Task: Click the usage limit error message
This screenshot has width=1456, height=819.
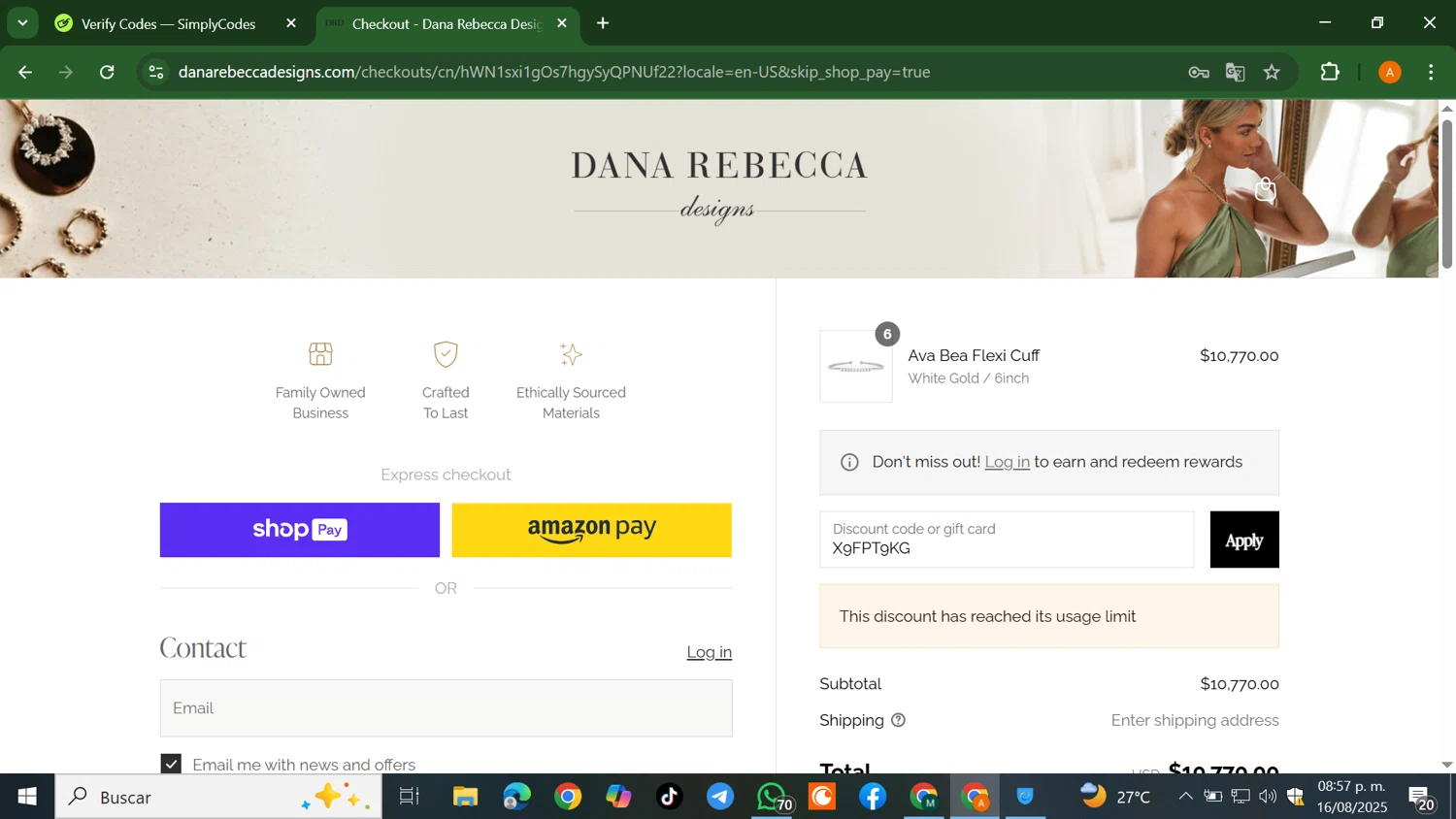Action: point(1049,616)
